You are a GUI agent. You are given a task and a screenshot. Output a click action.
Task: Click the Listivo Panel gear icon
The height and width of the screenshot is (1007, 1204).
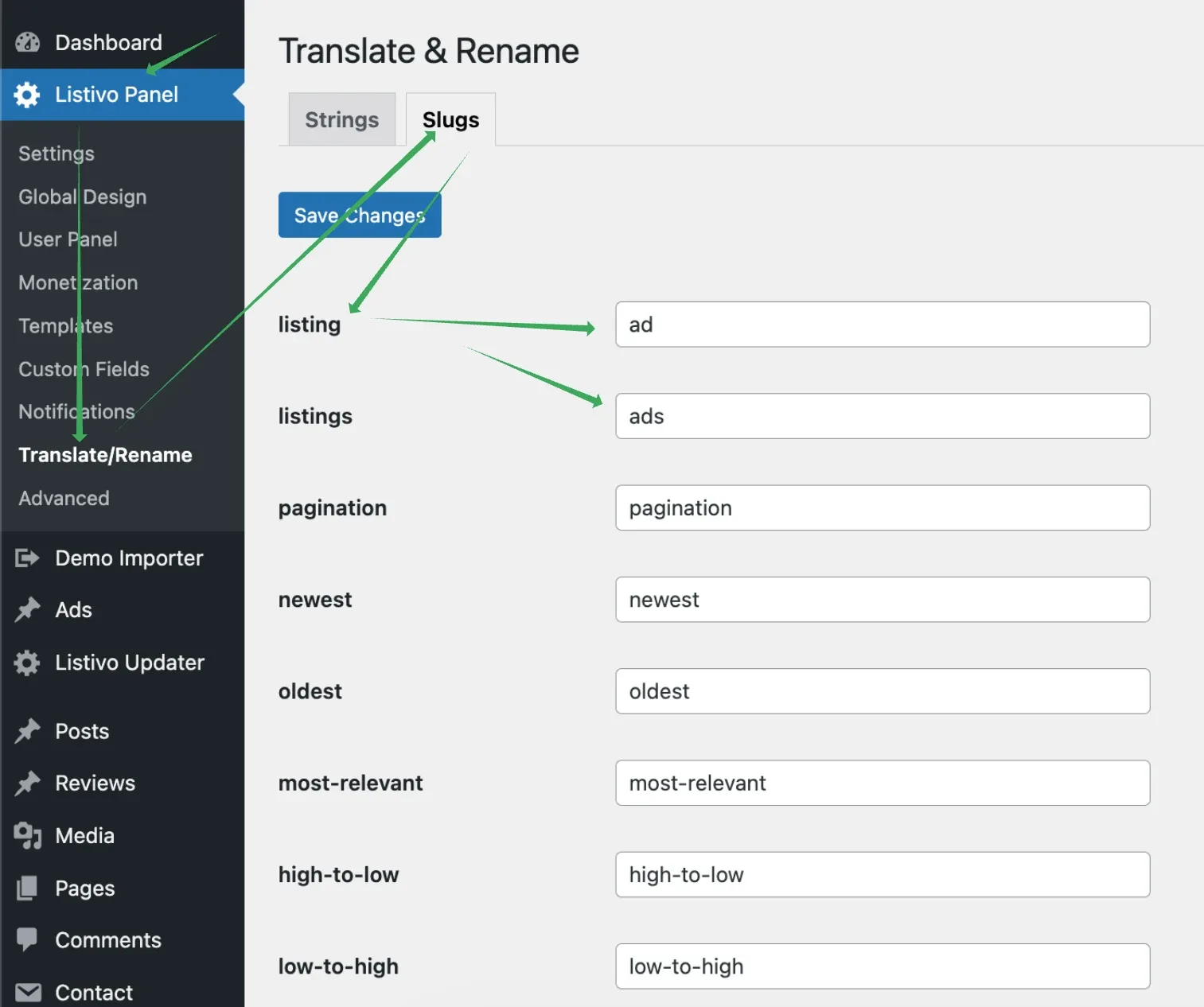[27, 95]
